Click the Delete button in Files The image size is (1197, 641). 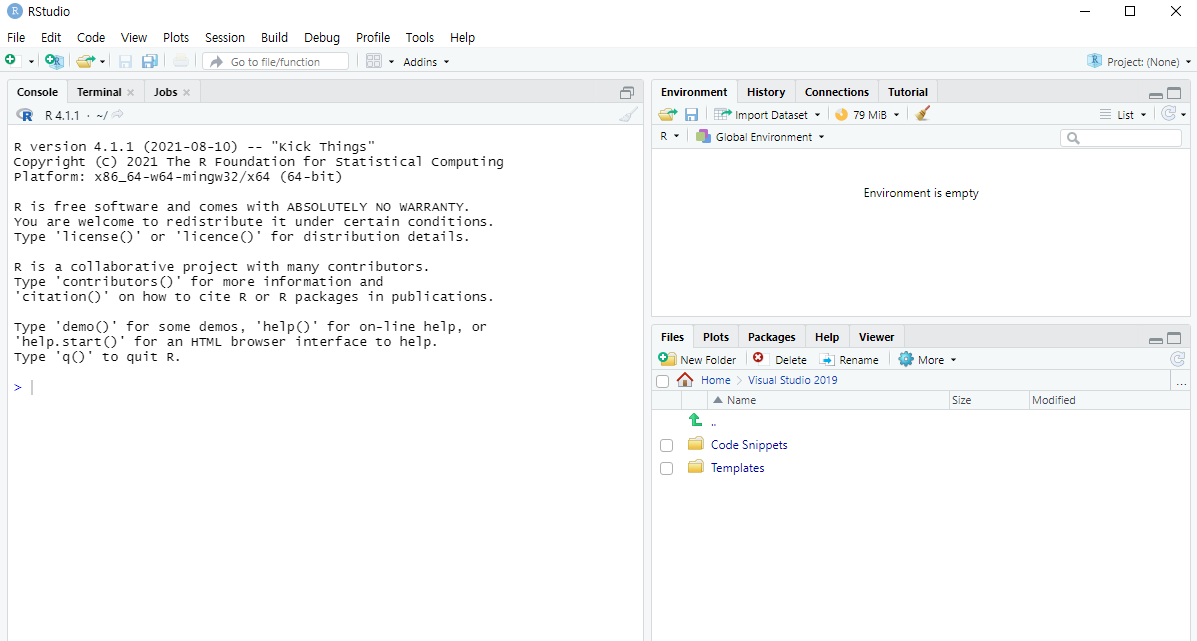779,359
